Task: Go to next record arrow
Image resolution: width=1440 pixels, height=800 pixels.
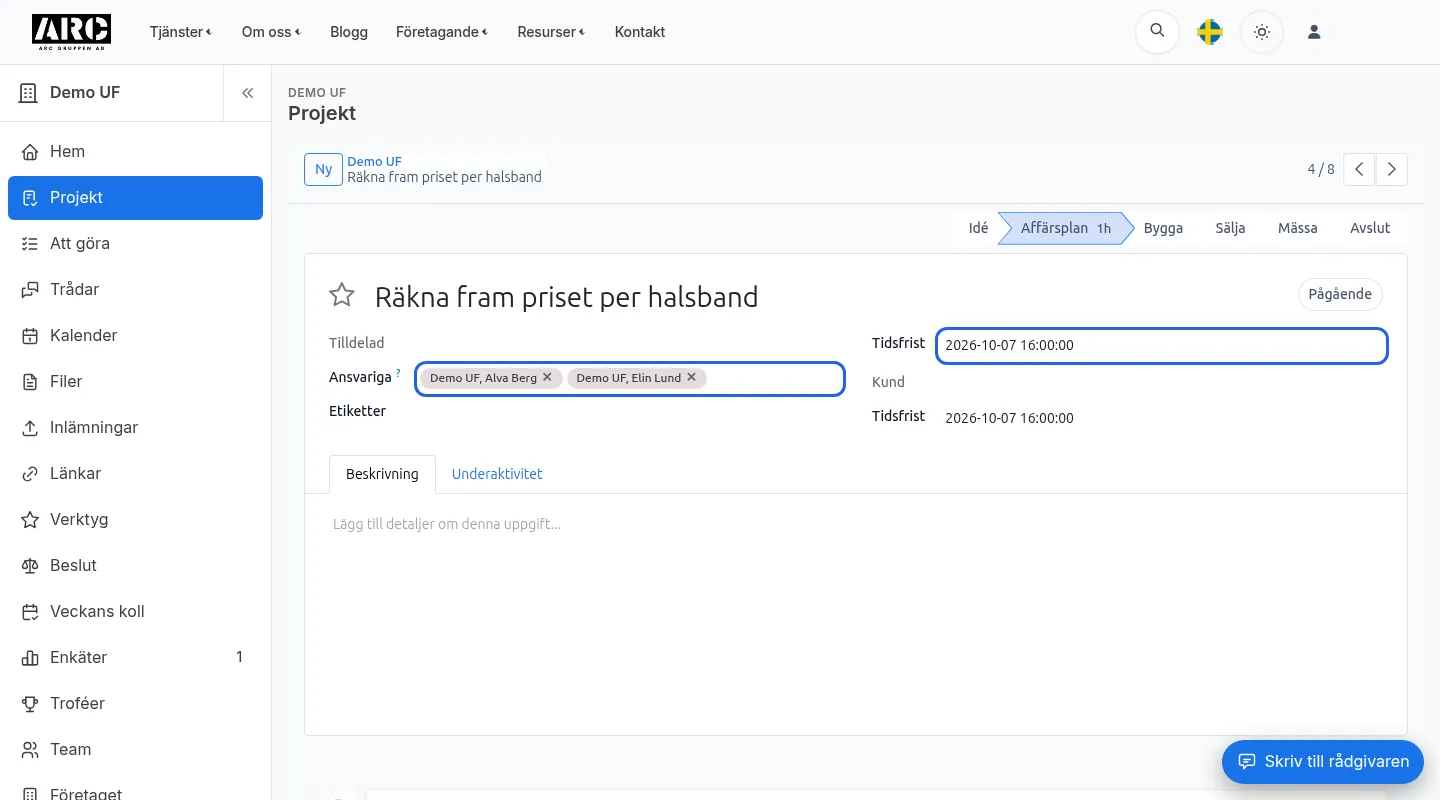Action: click(1392, 169)
